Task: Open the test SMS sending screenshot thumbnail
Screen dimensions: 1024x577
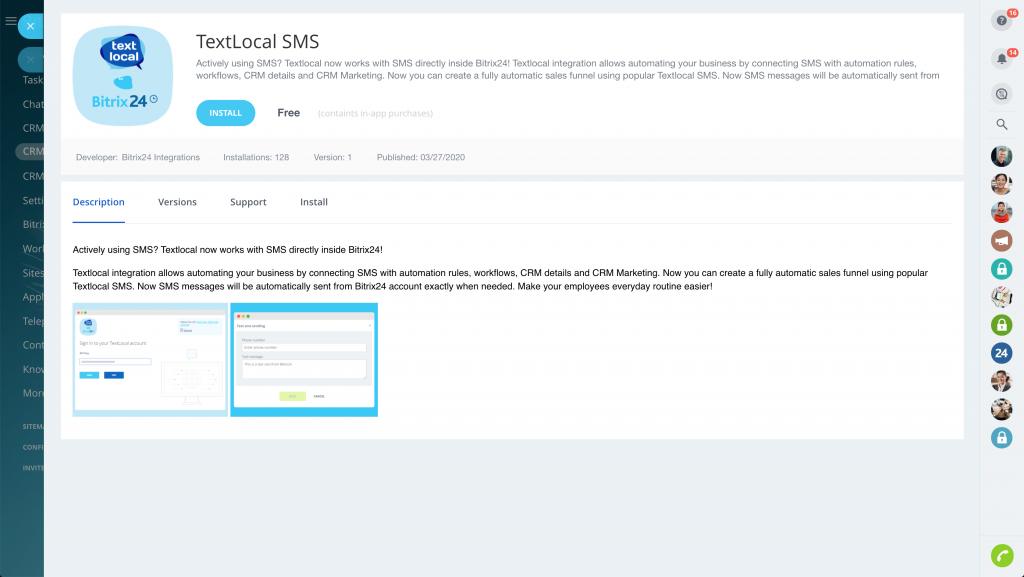Action: [304, 359]
